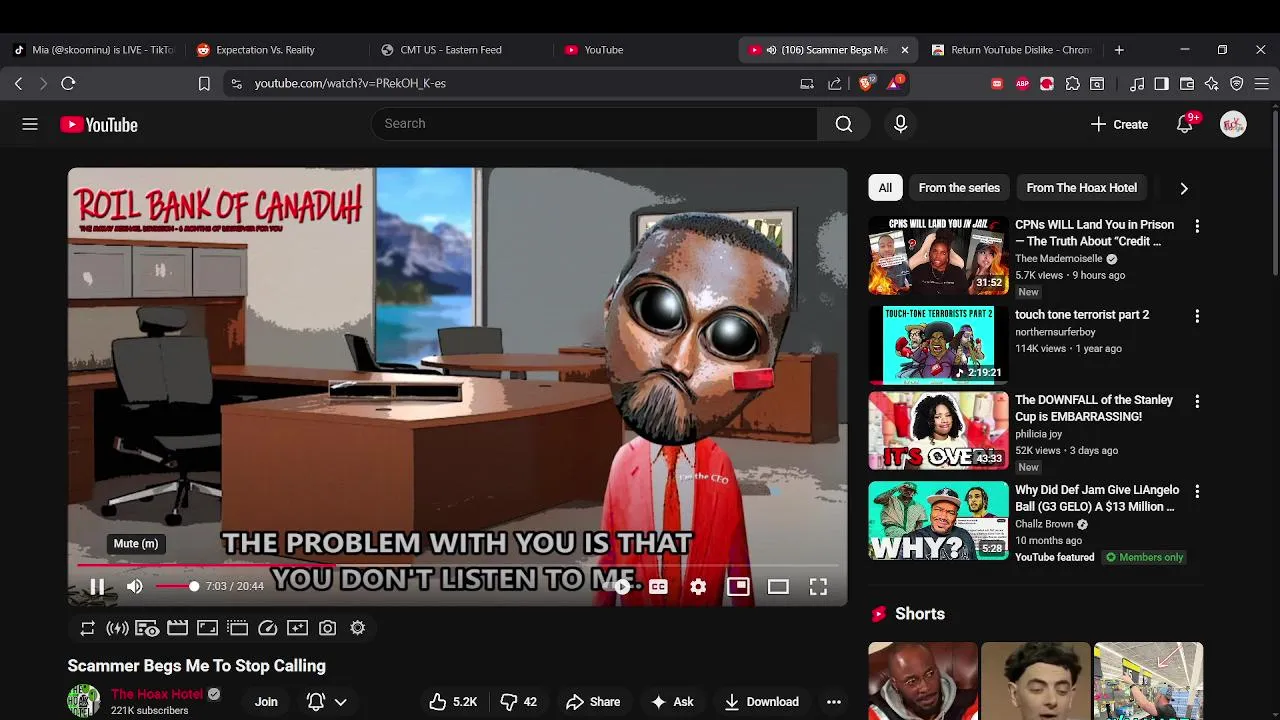The height and width of the screenshot is (720, 1280).
Task: Open Leo AI sparkle icon in toolbar
Action: (1212, 84)
